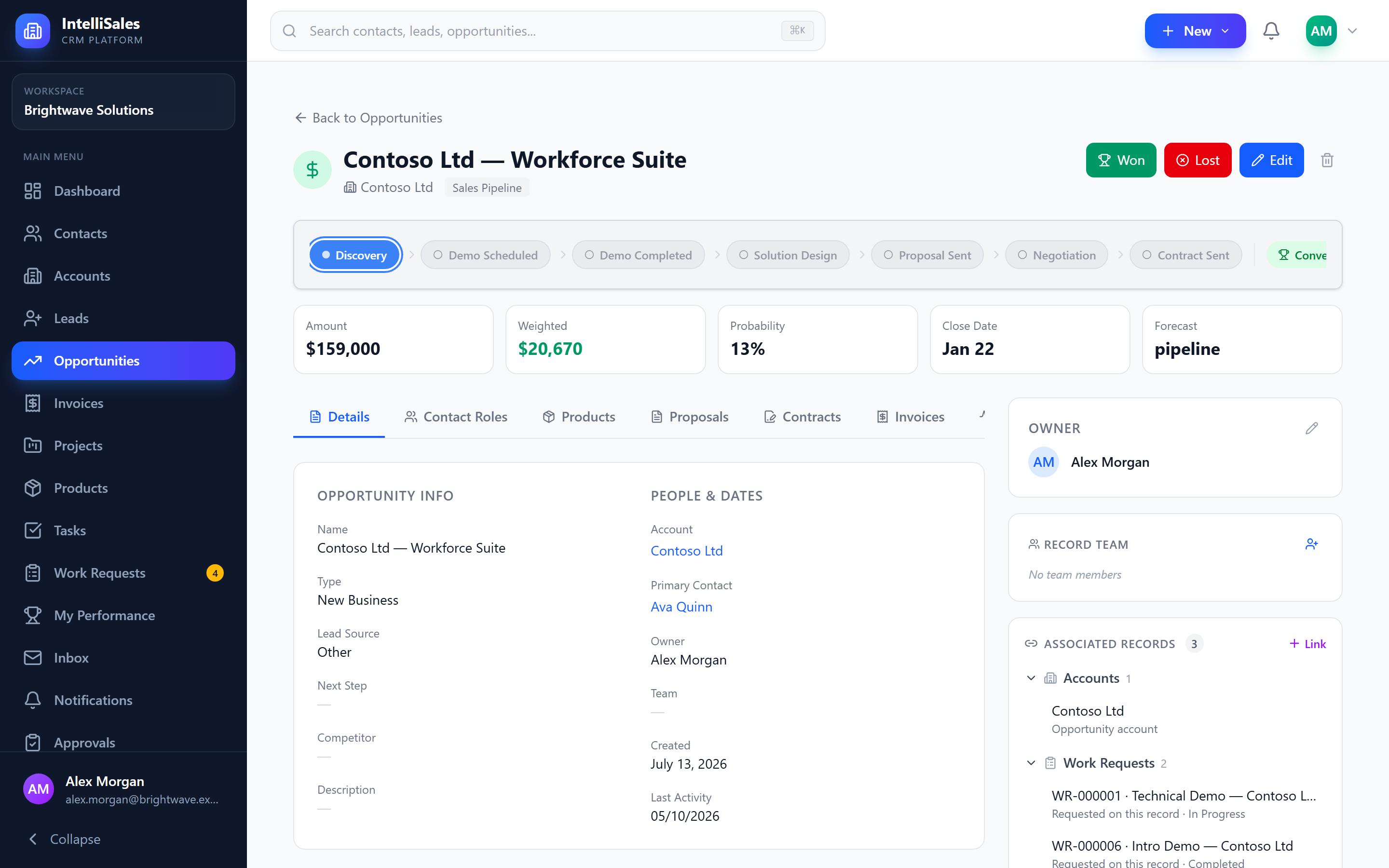Click the search magnifier icon
Viewport: 1389px width, 868px height.
pyautogui.click(x=290, y=31)
